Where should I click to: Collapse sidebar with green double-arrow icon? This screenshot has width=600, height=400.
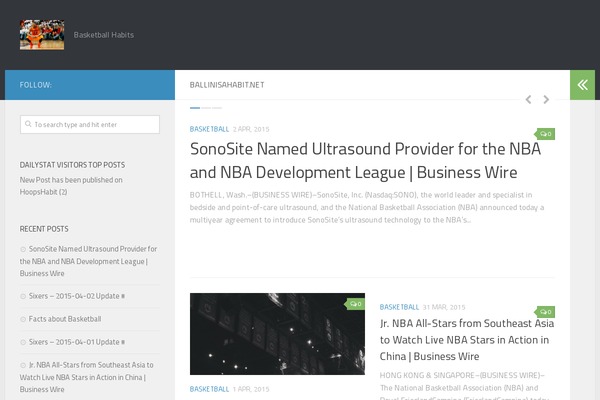point(582,85)
